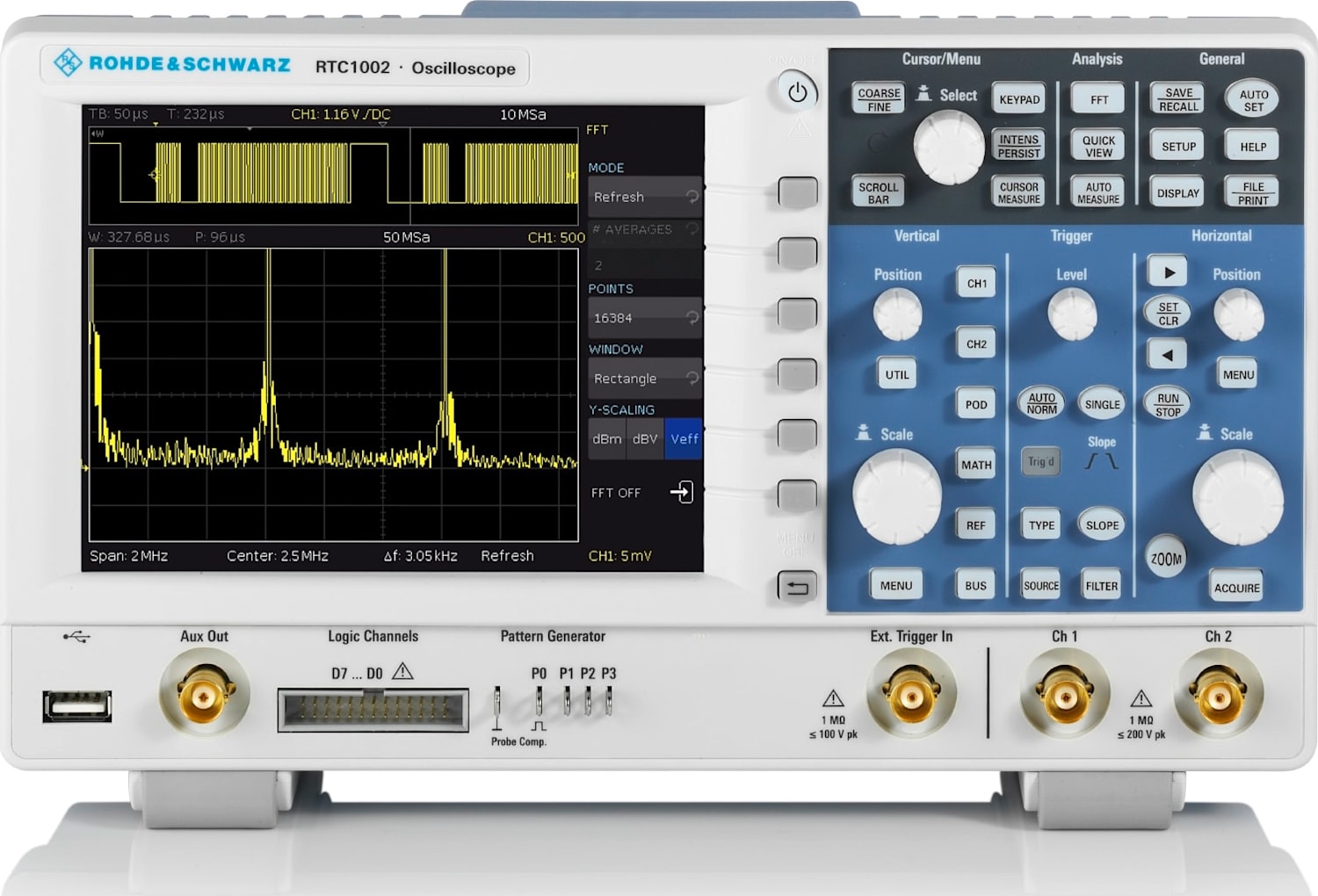The image size is (1318, 896).
Task: Toggle AUTO/NORM trigger mode
Action: [1041, 403]
